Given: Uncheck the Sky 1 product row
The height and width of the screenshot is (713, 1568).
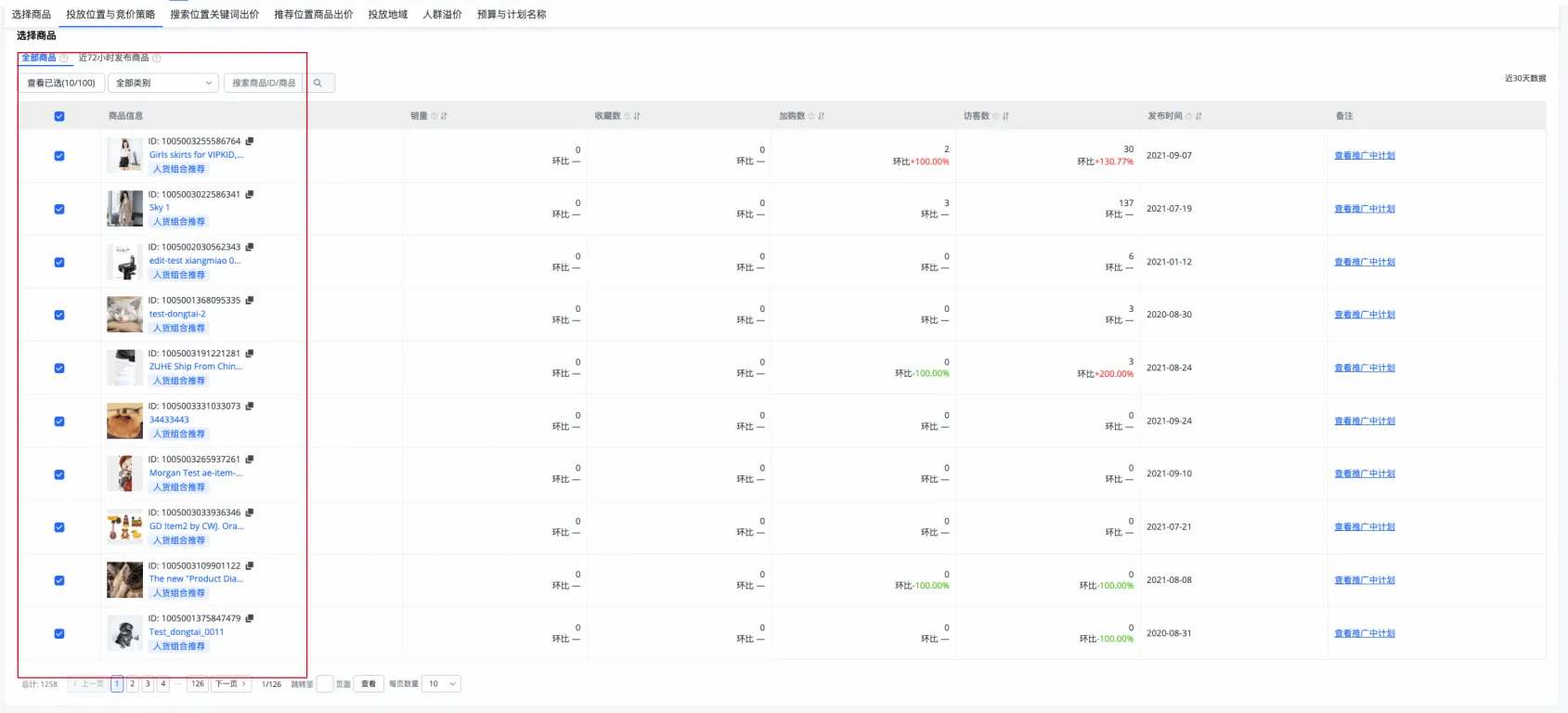Looking at the screenshot, I should click(59, 209).
